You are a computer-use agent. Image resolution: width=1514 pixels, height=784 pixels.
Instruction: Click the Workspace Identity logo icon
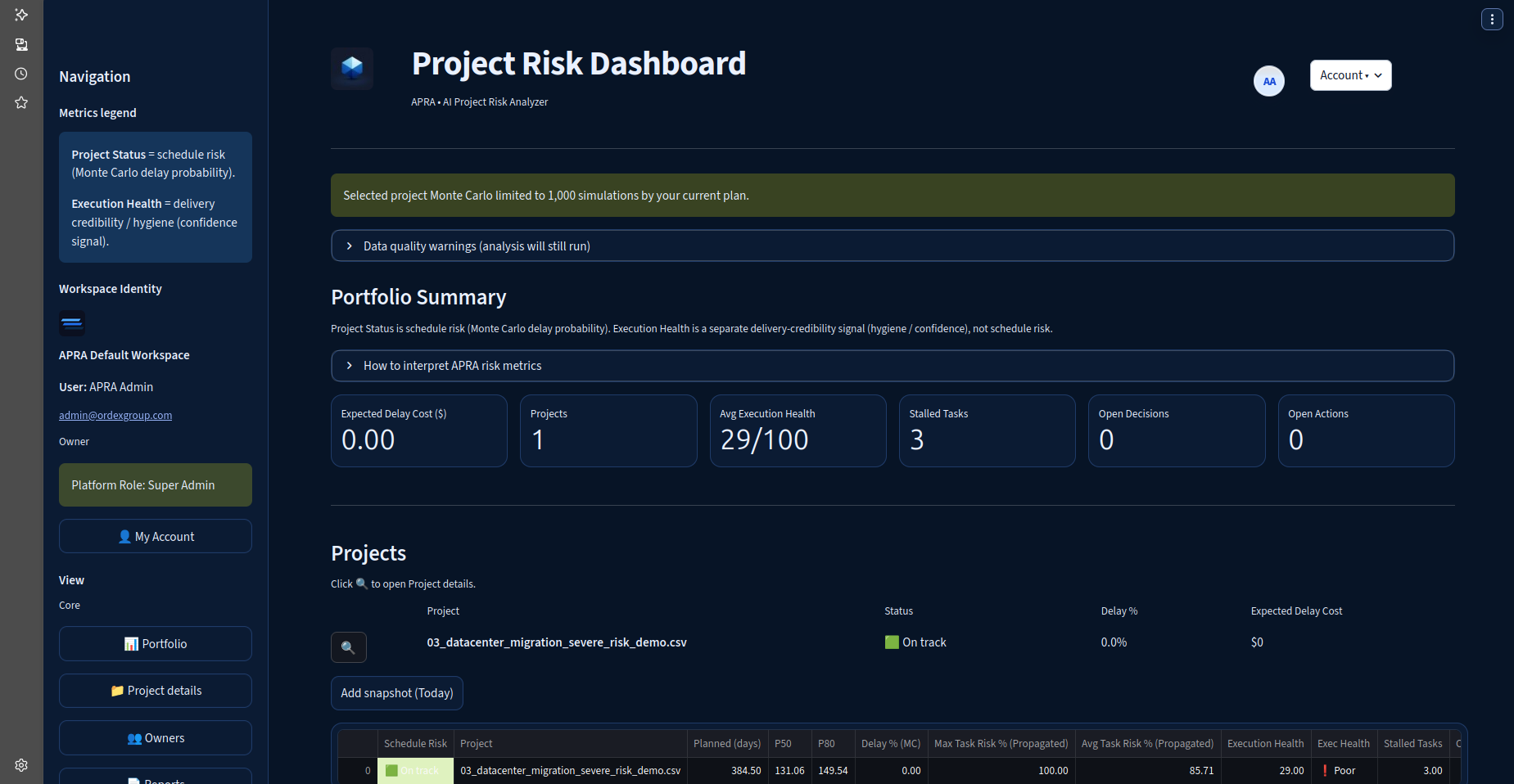[x=72, y=323]
